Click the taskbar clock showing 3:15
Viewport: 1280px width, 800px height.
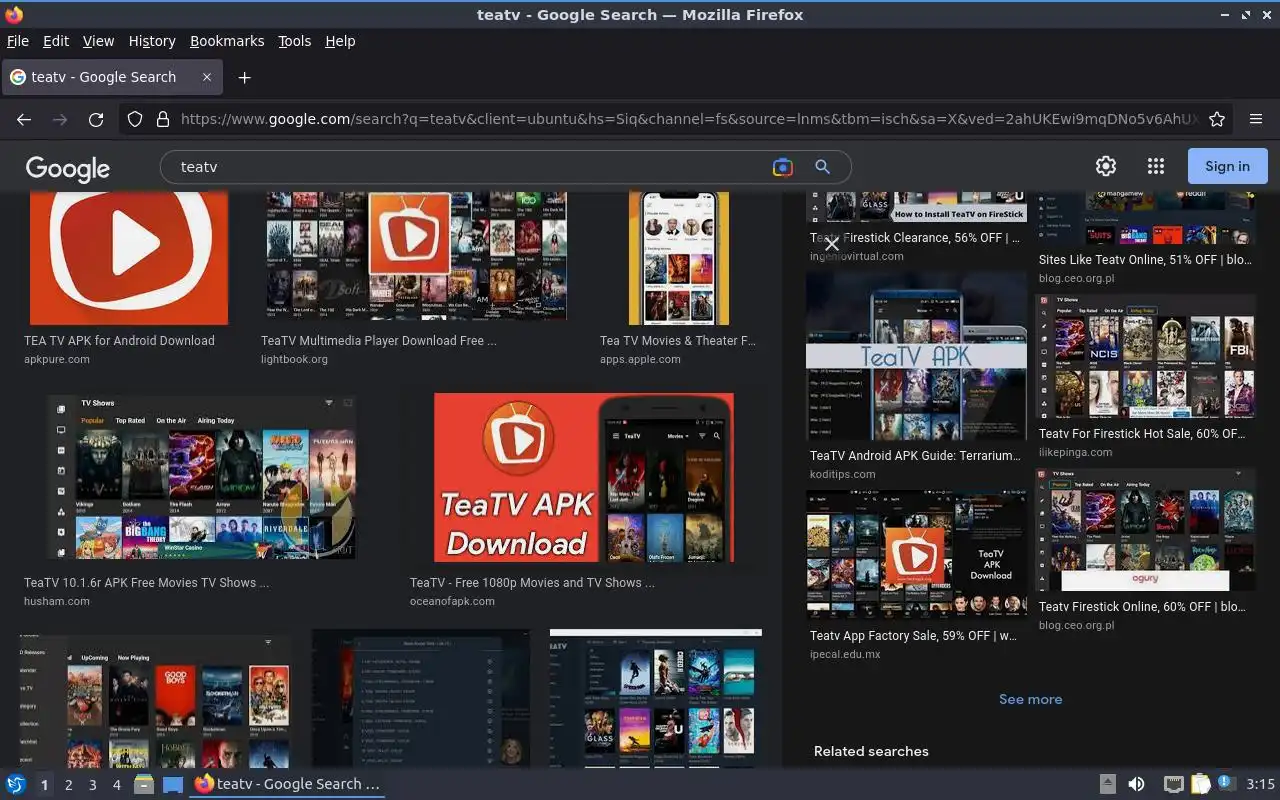coord(1260,784)
